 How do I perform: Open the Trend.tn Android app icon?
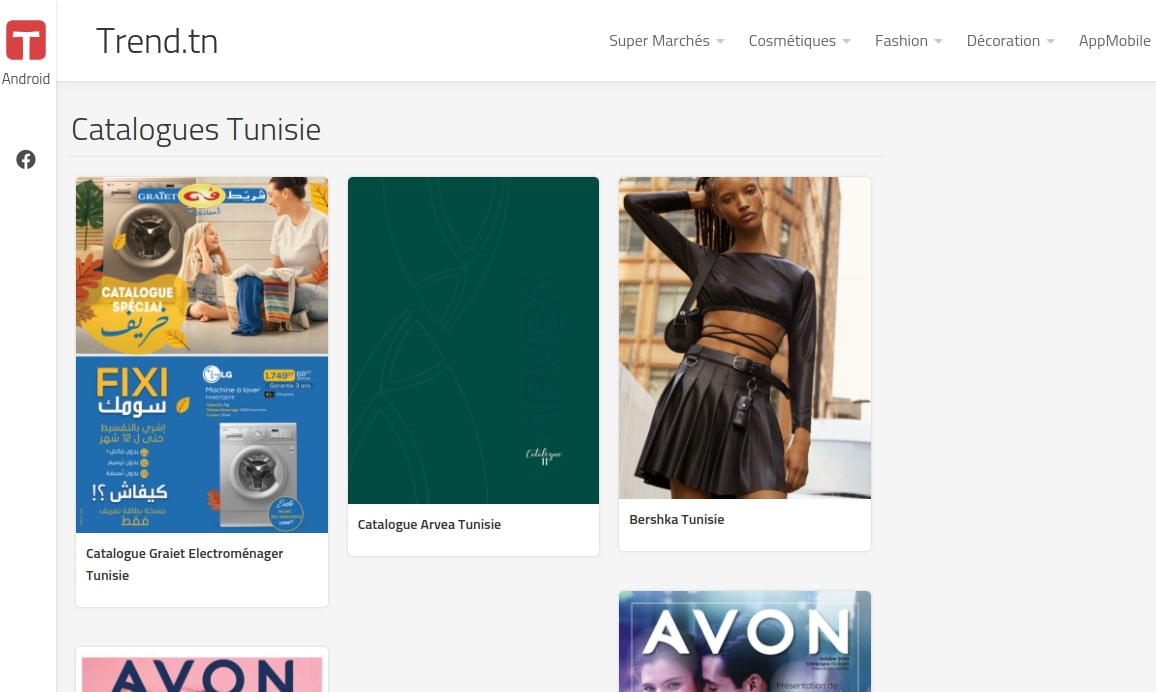tap(26, 40)
